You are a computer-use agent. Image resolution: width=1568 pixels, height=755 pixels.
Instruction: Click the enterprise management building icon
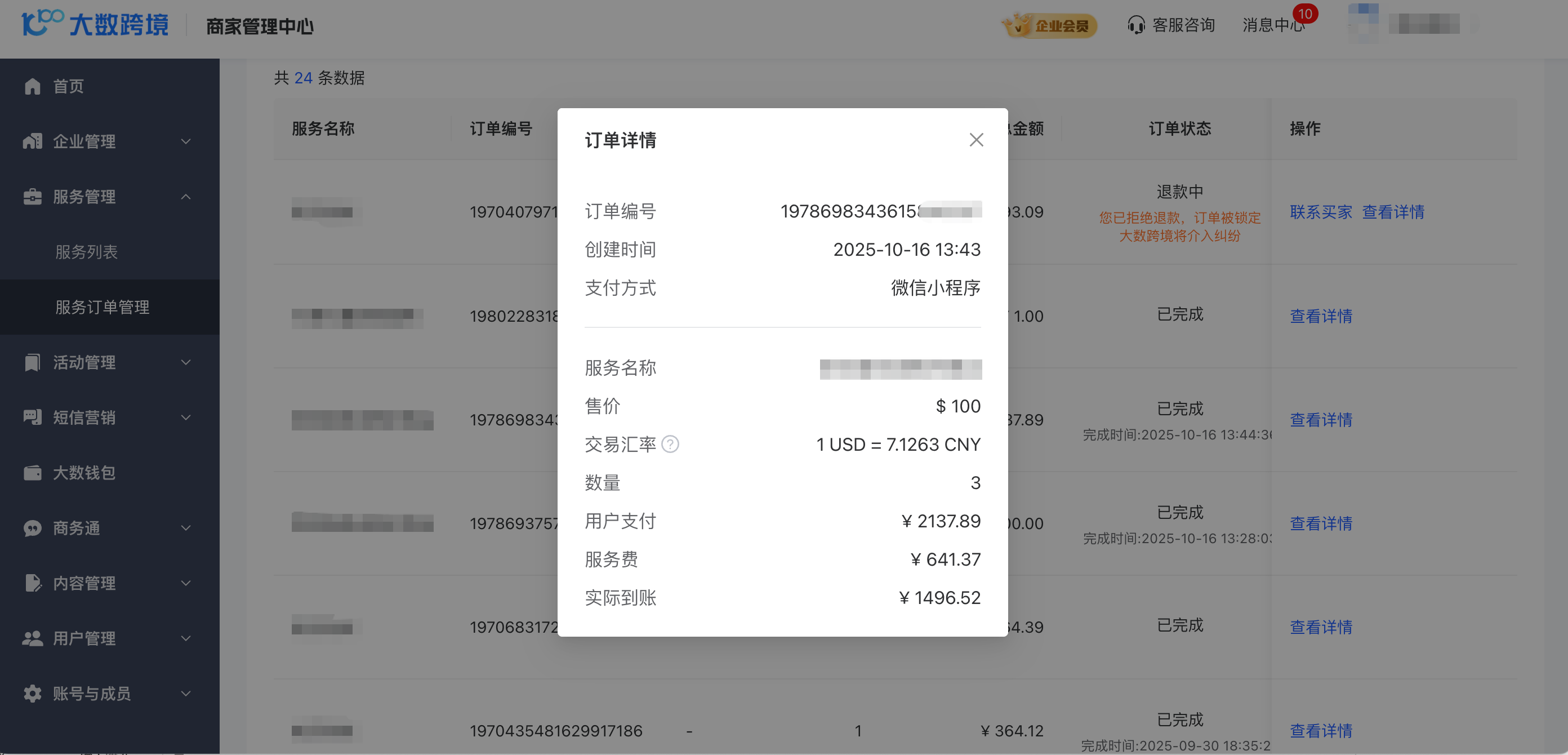(x=32, y=141)
